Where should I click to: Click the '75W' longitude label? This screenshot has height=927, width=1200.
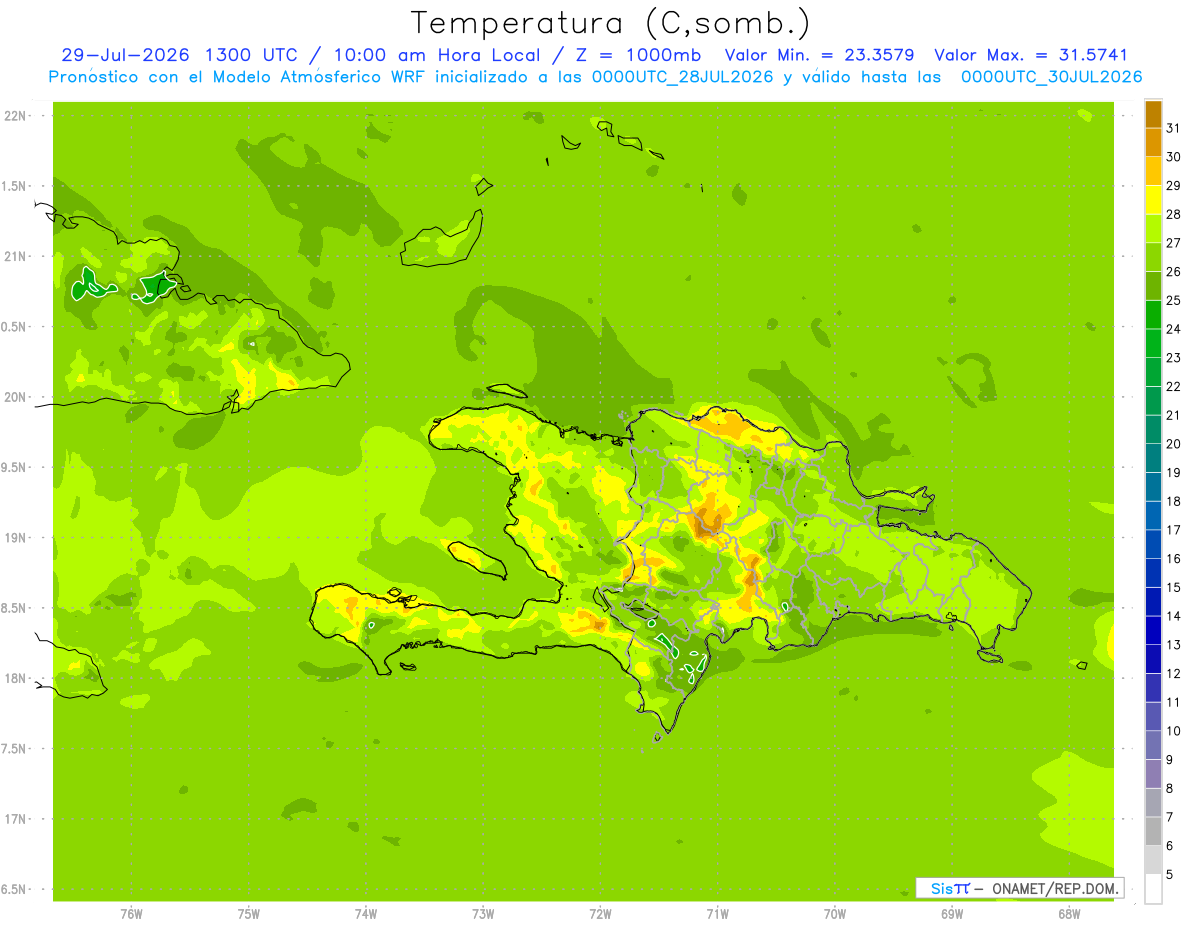(248, 914)
